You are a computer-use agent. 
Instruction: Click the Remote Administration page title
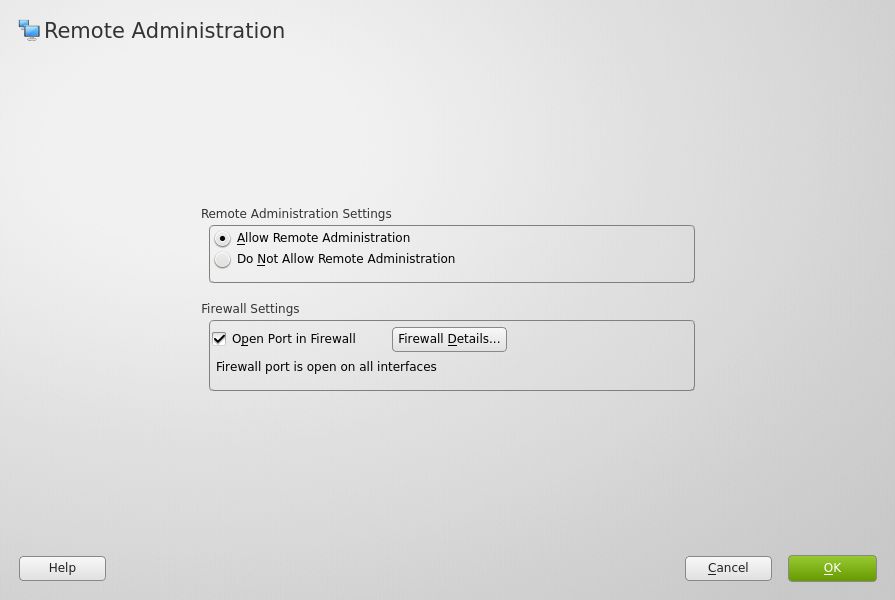click(164, 31)
